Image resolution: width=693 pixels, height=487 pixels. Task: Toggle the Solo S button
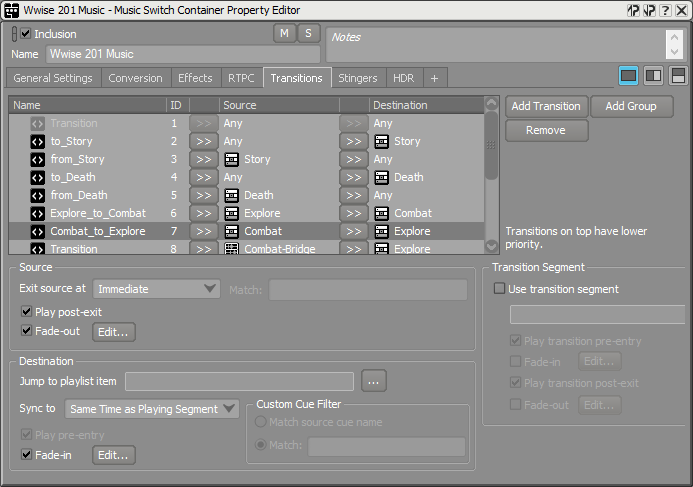[x=308, y=34]
